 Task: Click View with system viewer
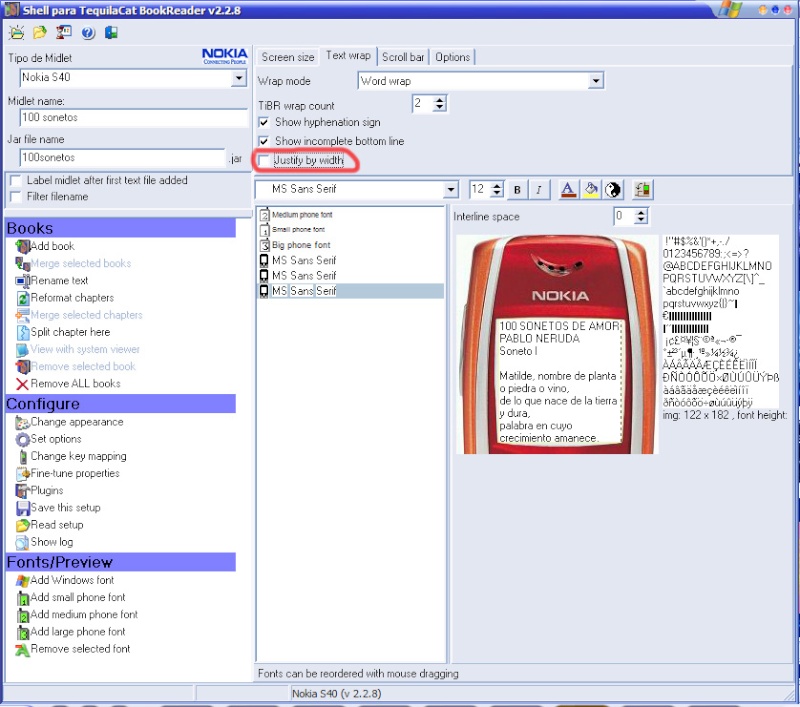coord(85,349)
